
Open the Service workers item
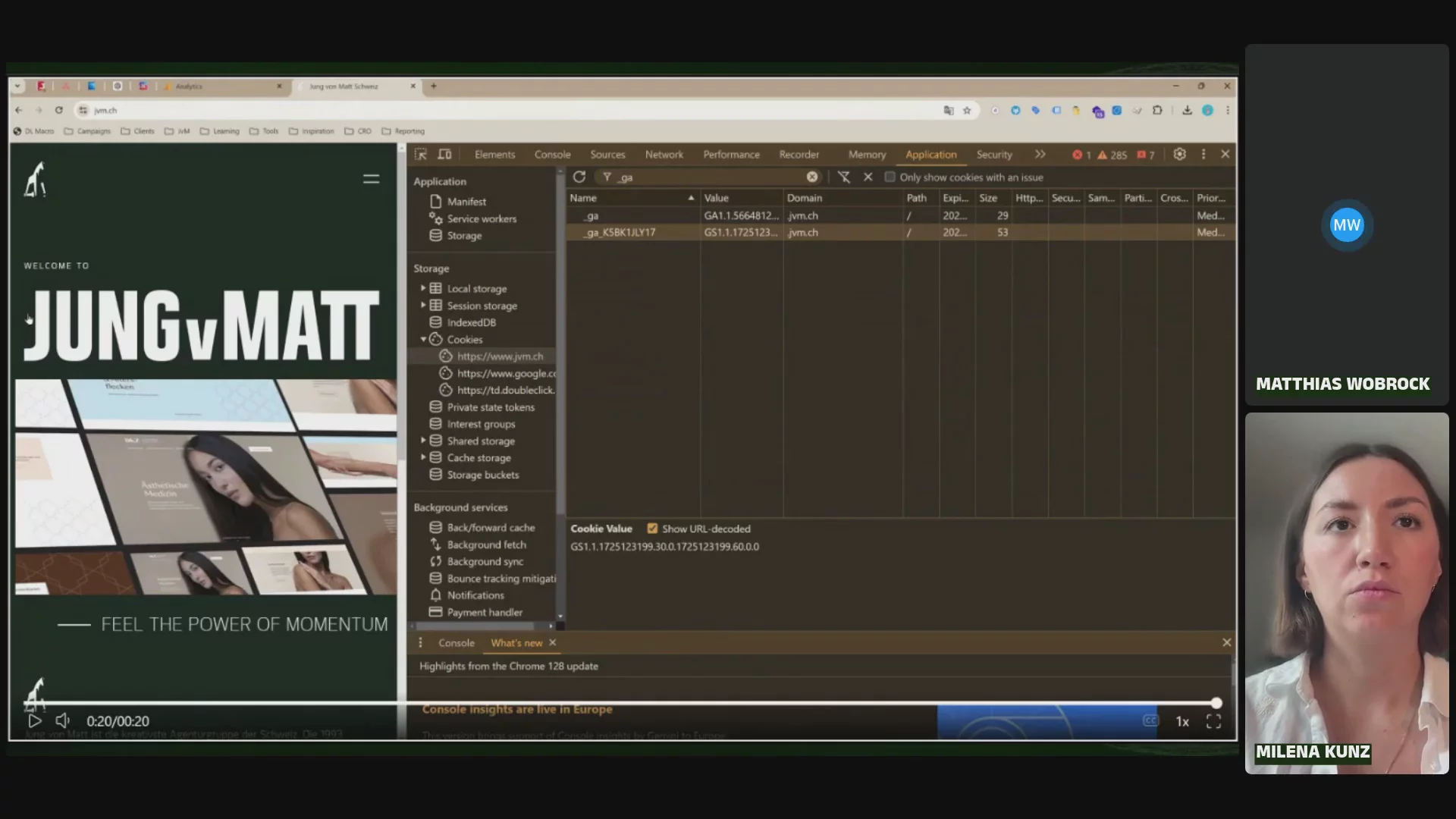(482, 218)
